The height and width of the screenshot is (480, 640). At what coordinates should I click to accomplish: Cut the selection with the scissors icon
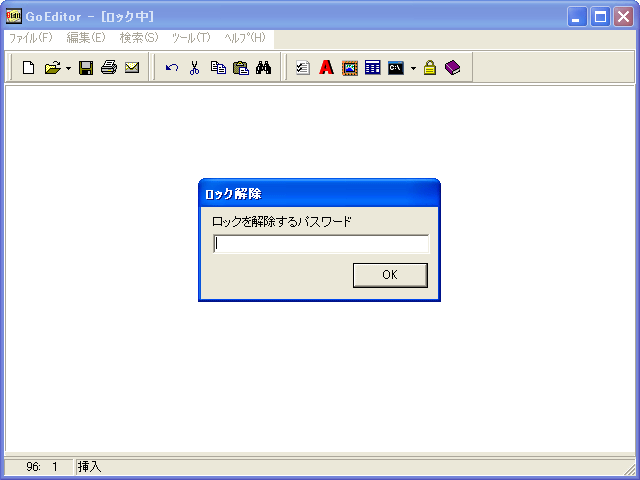coord(195,67)
